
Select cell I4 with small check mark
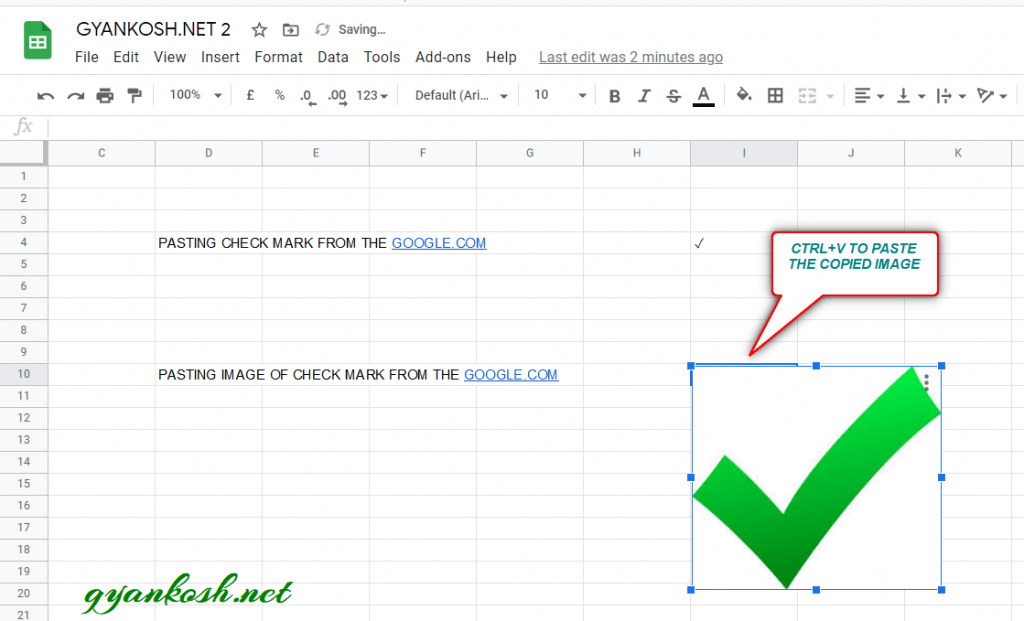pos(744,243)
